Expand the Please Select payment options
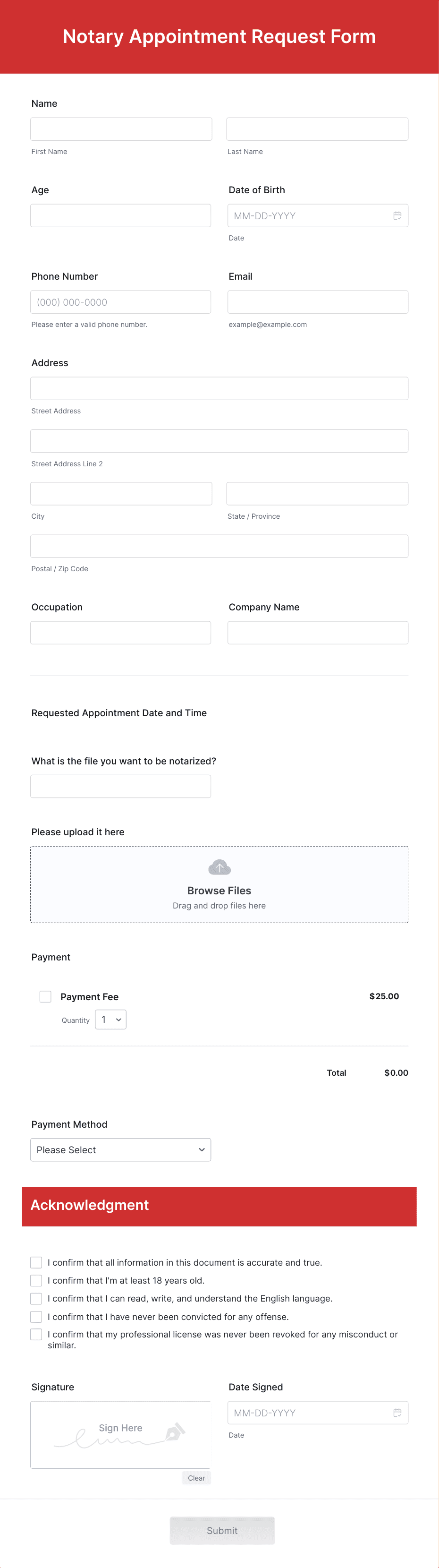The image size is (439, 1568). (120, 1149)
